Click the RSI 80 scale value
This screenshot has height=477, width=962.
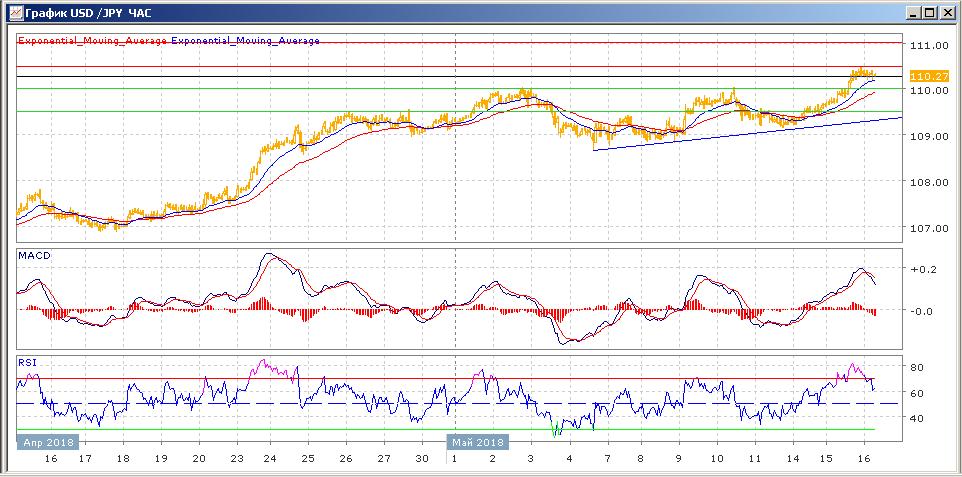pyautogui.click(x=916, y=367)
